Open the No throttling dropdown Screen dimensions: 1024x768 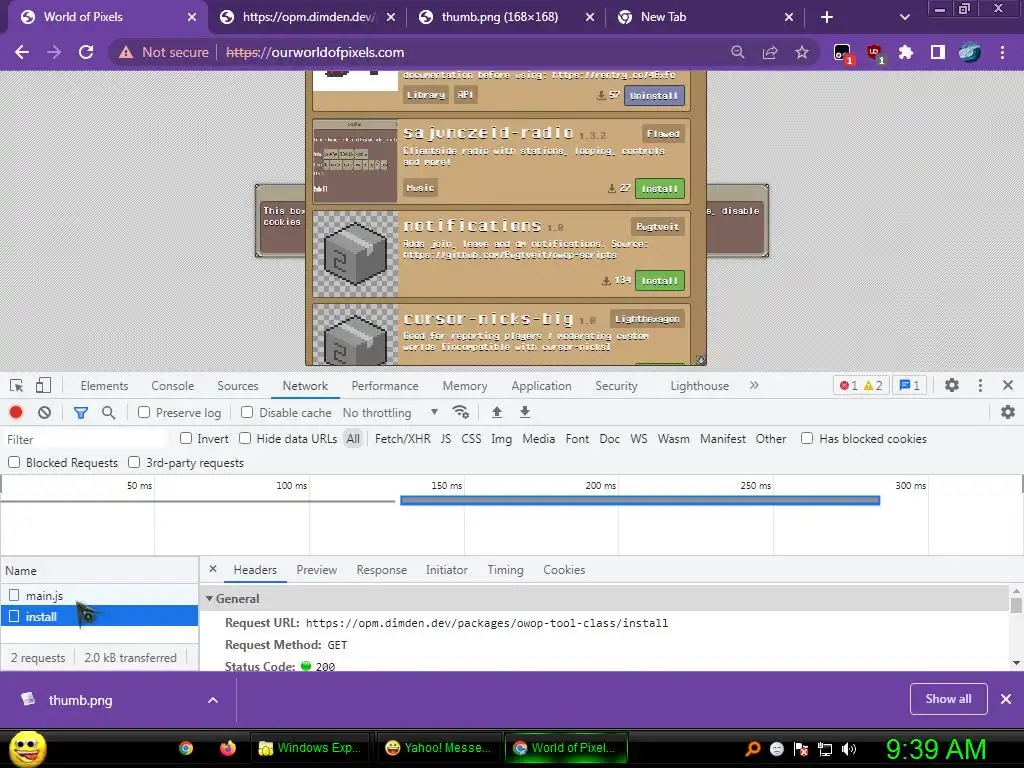(390, 413)
